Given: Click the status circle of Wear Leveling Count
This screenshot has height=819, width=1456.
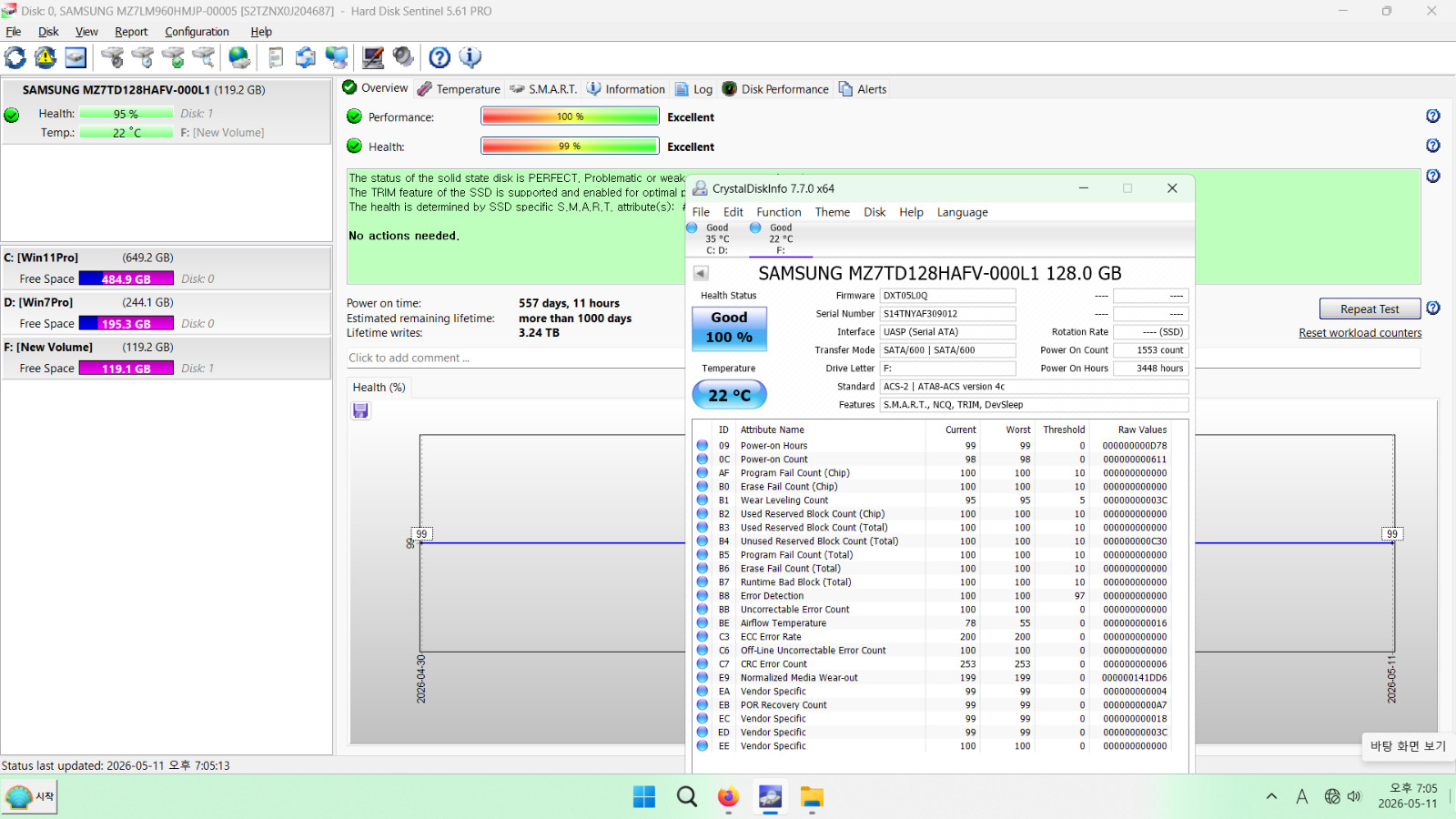Looking at the screenshot, I should click(703, 500).
